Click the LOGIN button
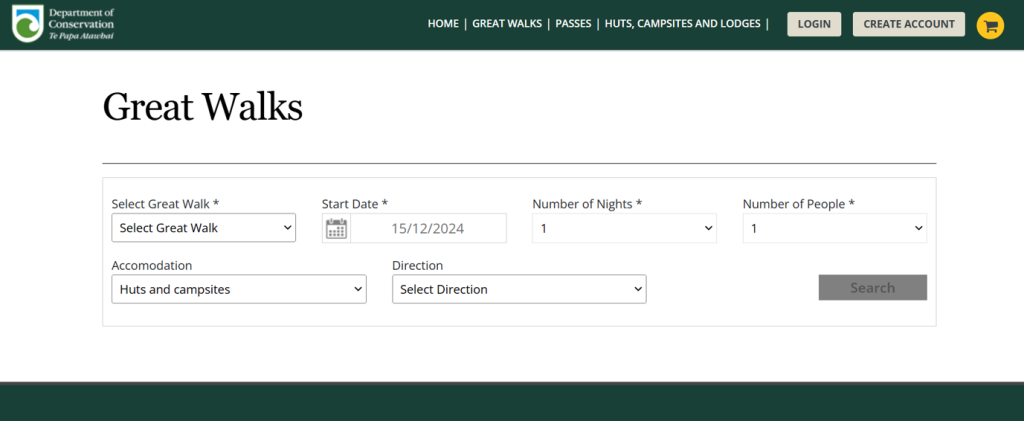The width and height of the screenshot is (1024, 421). click(x=814, y=24)
